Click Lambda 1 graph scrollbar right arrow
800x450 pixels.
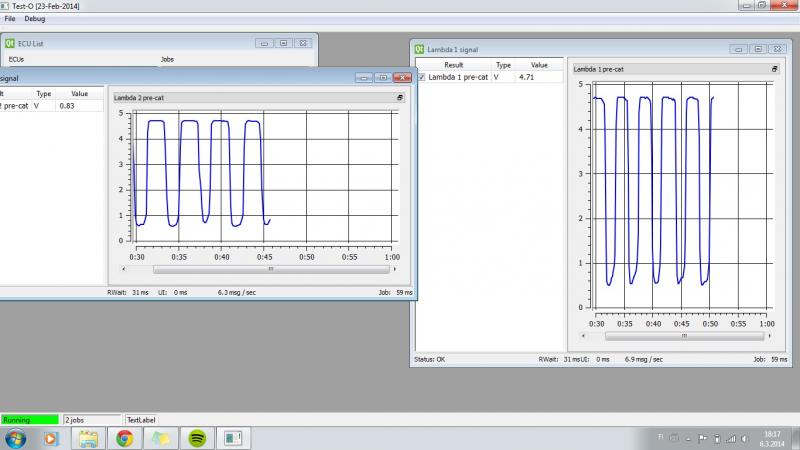pos(770,335)
